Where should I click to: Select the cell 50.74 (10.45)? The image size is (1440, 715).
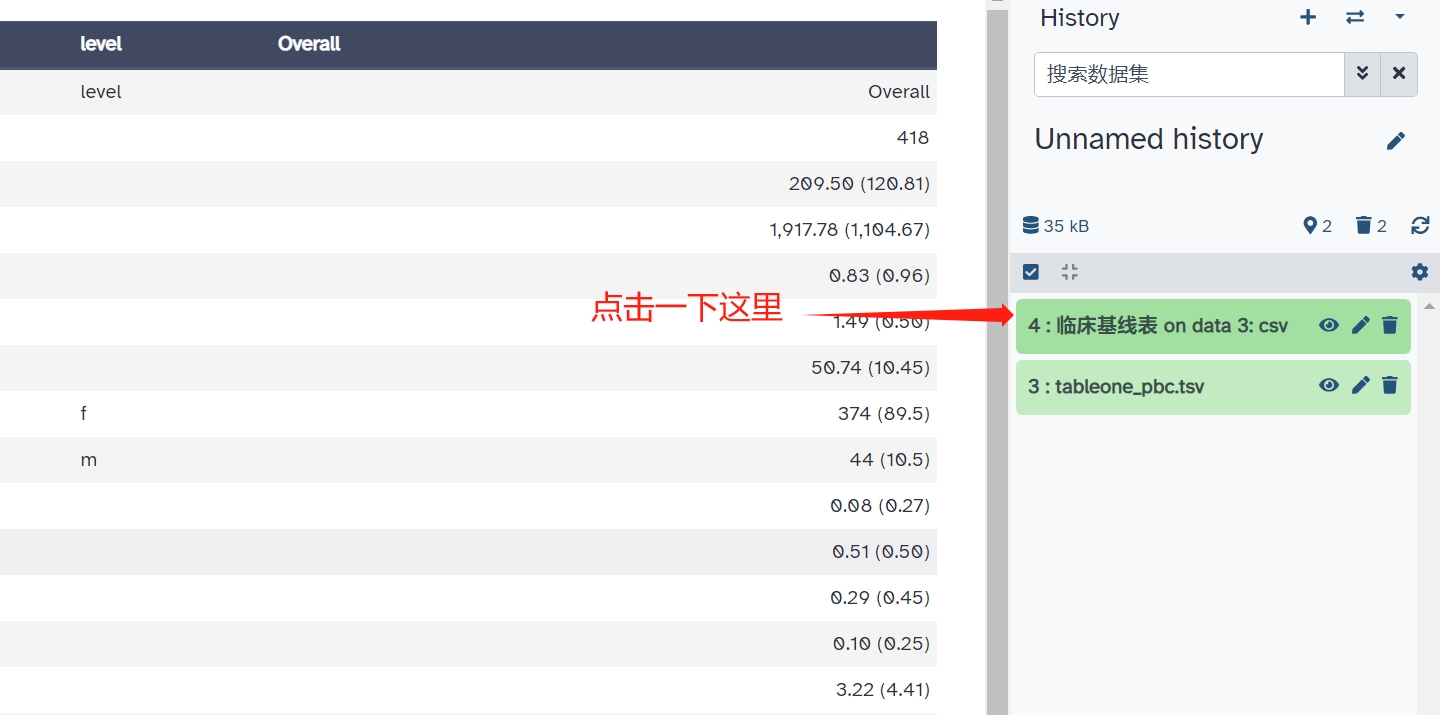(871, 368)
